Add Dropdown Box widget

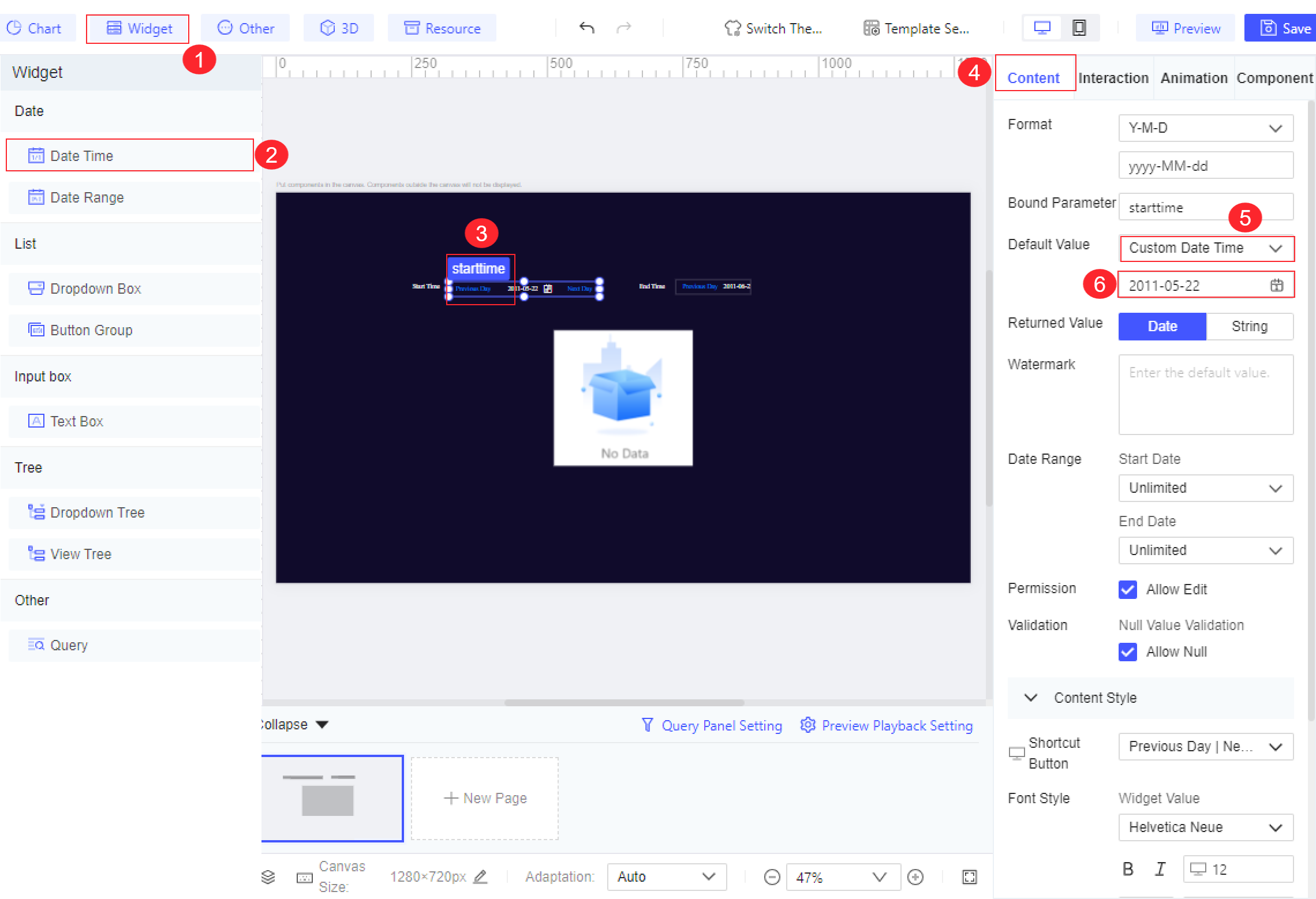pyautogui.click(x=134, y=289)
